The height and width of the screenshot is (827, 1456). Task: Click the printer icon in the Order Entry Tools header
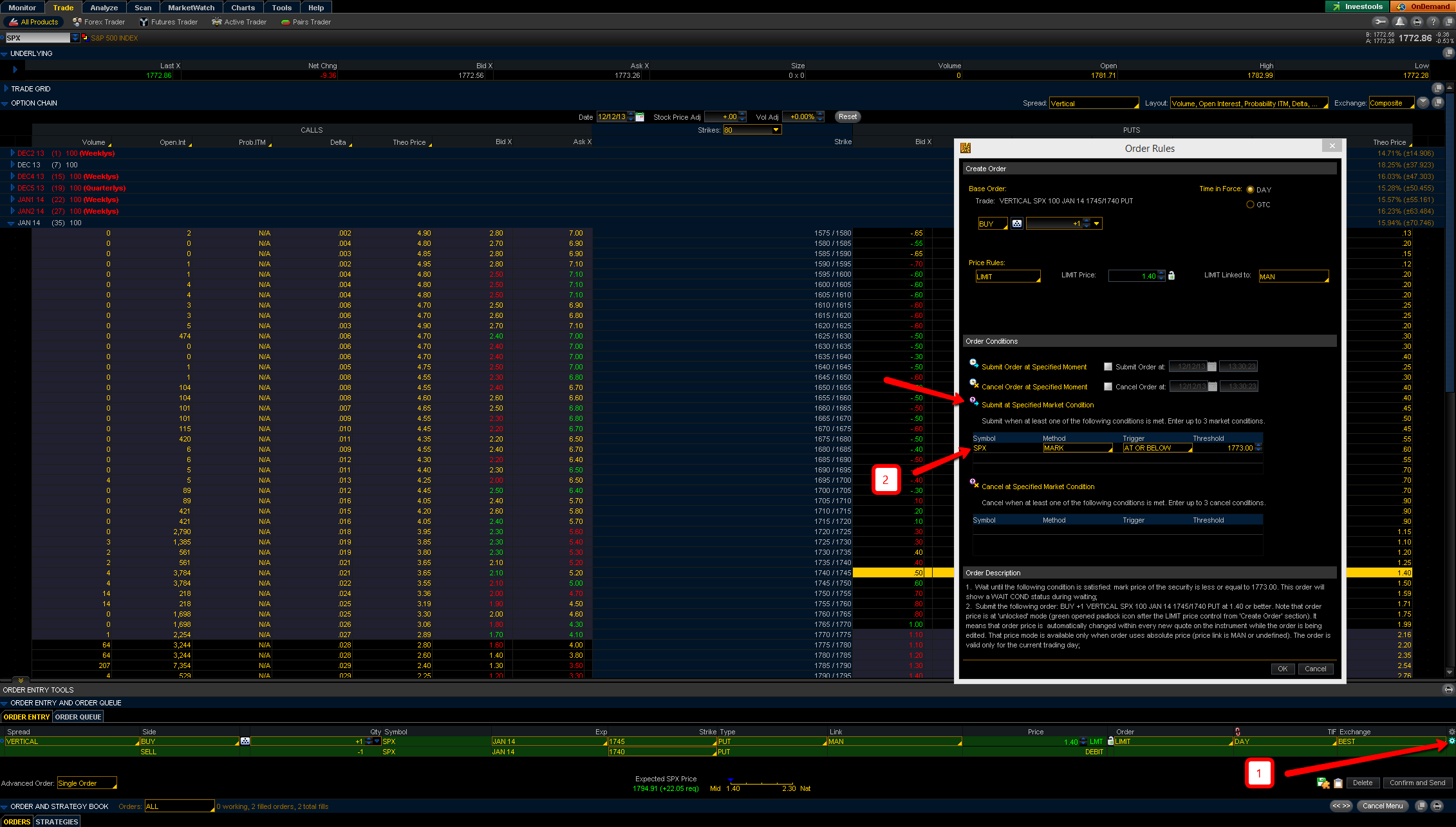point(1448,690)
